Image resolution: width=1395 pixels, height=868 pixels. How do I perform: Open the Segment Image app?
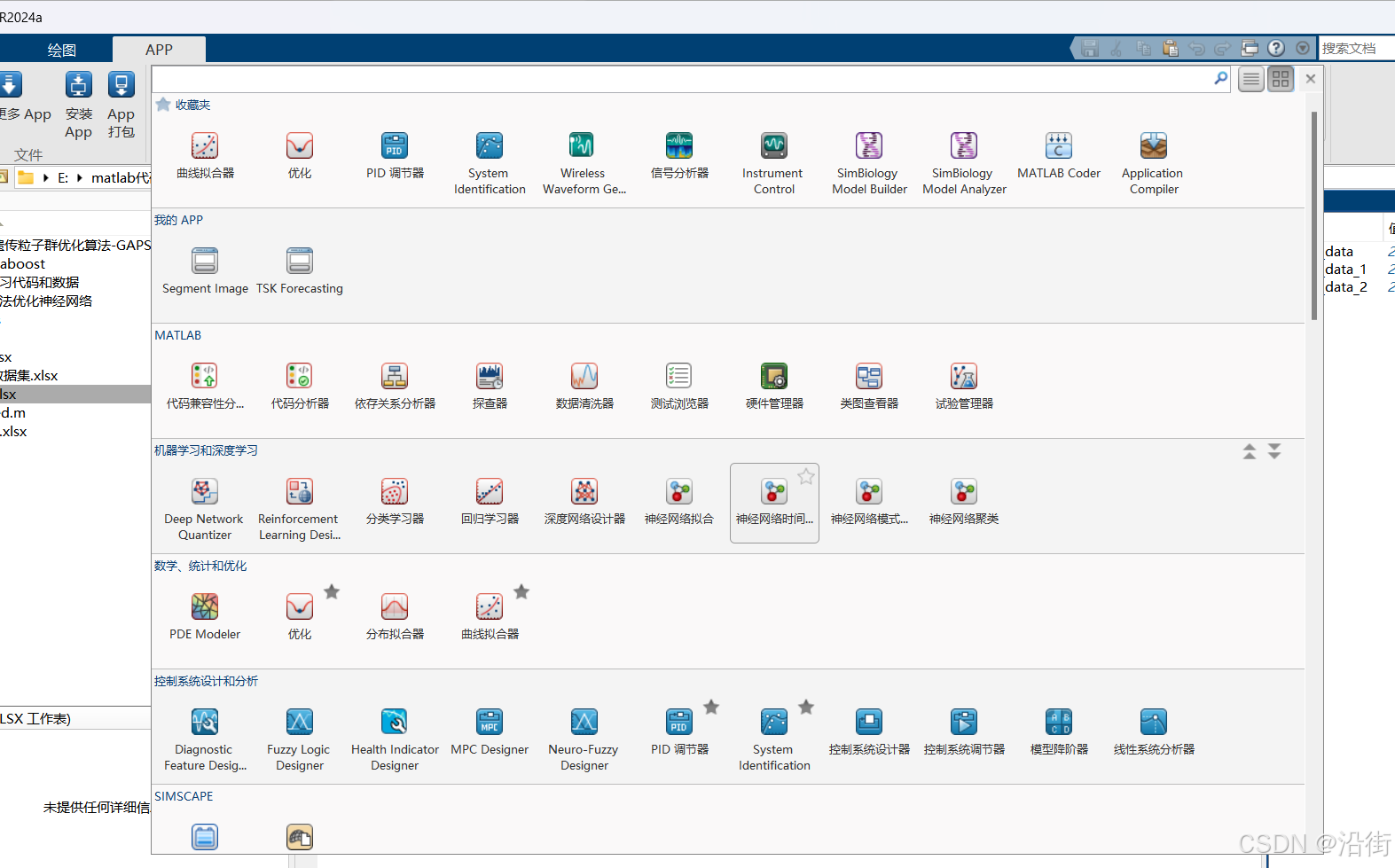(x=205, y=270)
